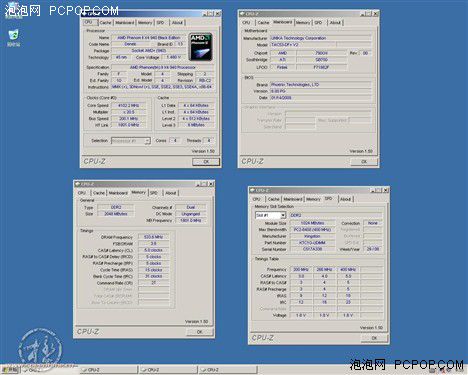
Task: Click the Level 3 cache value field
Action: [196, 125]
